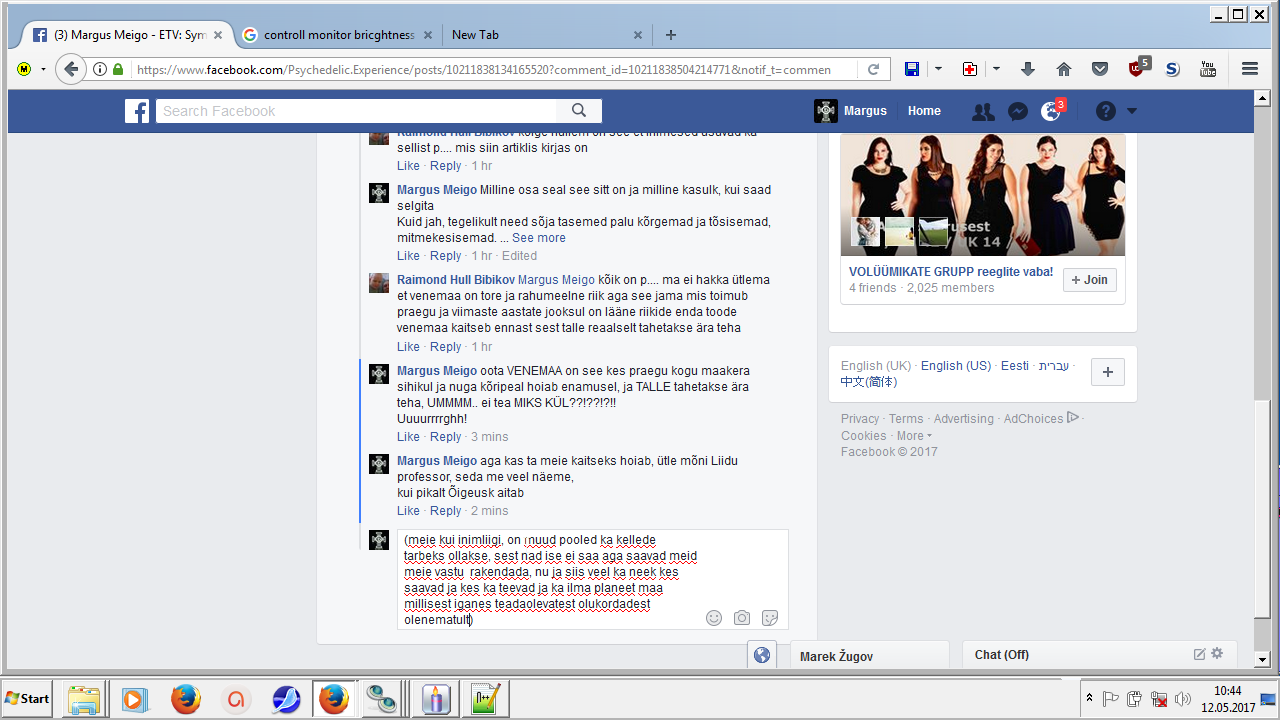
Task: Open the Firefox hamburger menu
Action: (x=1249, y=69)
